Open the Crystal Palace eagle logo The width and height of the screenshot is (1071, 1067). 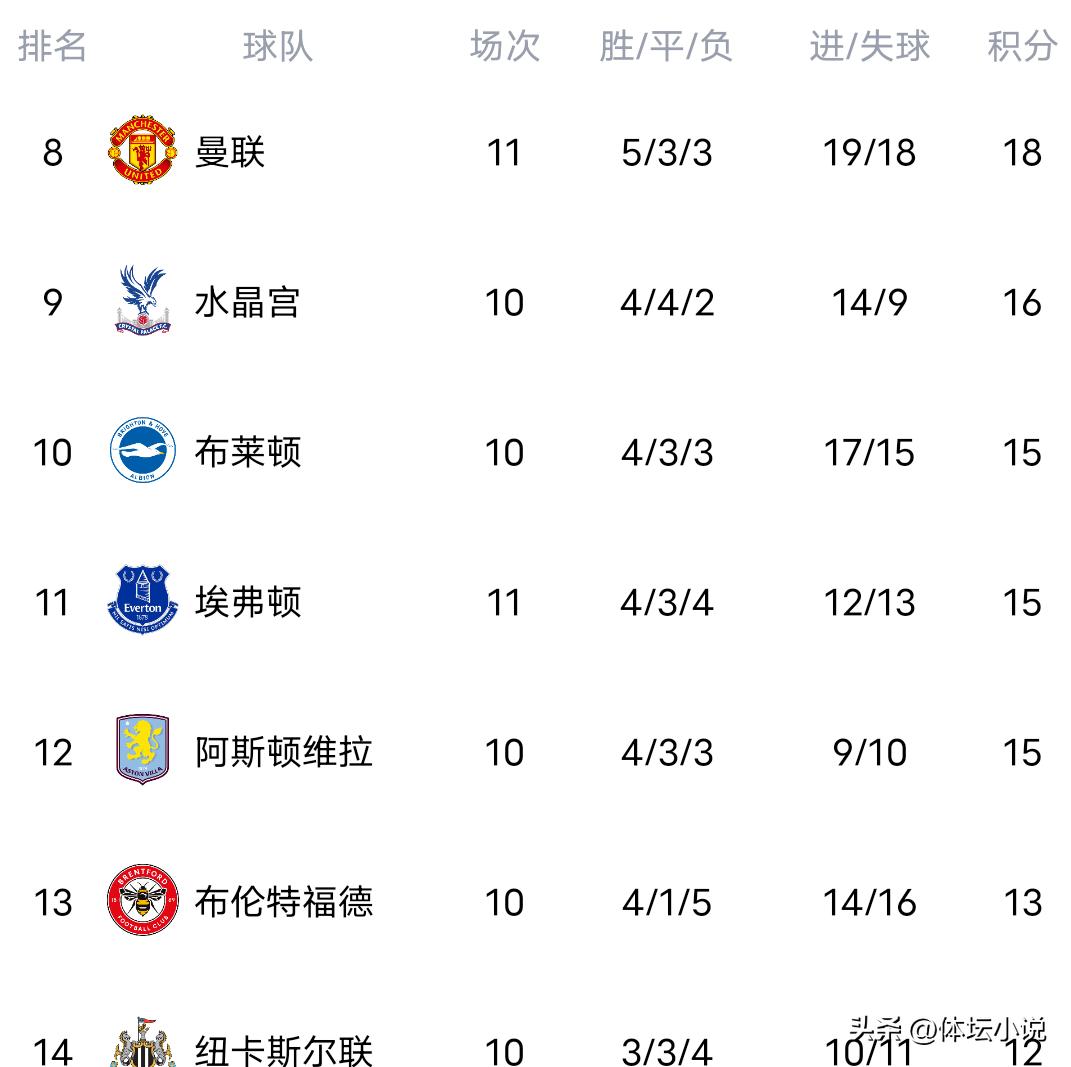(x=142, y=300)
